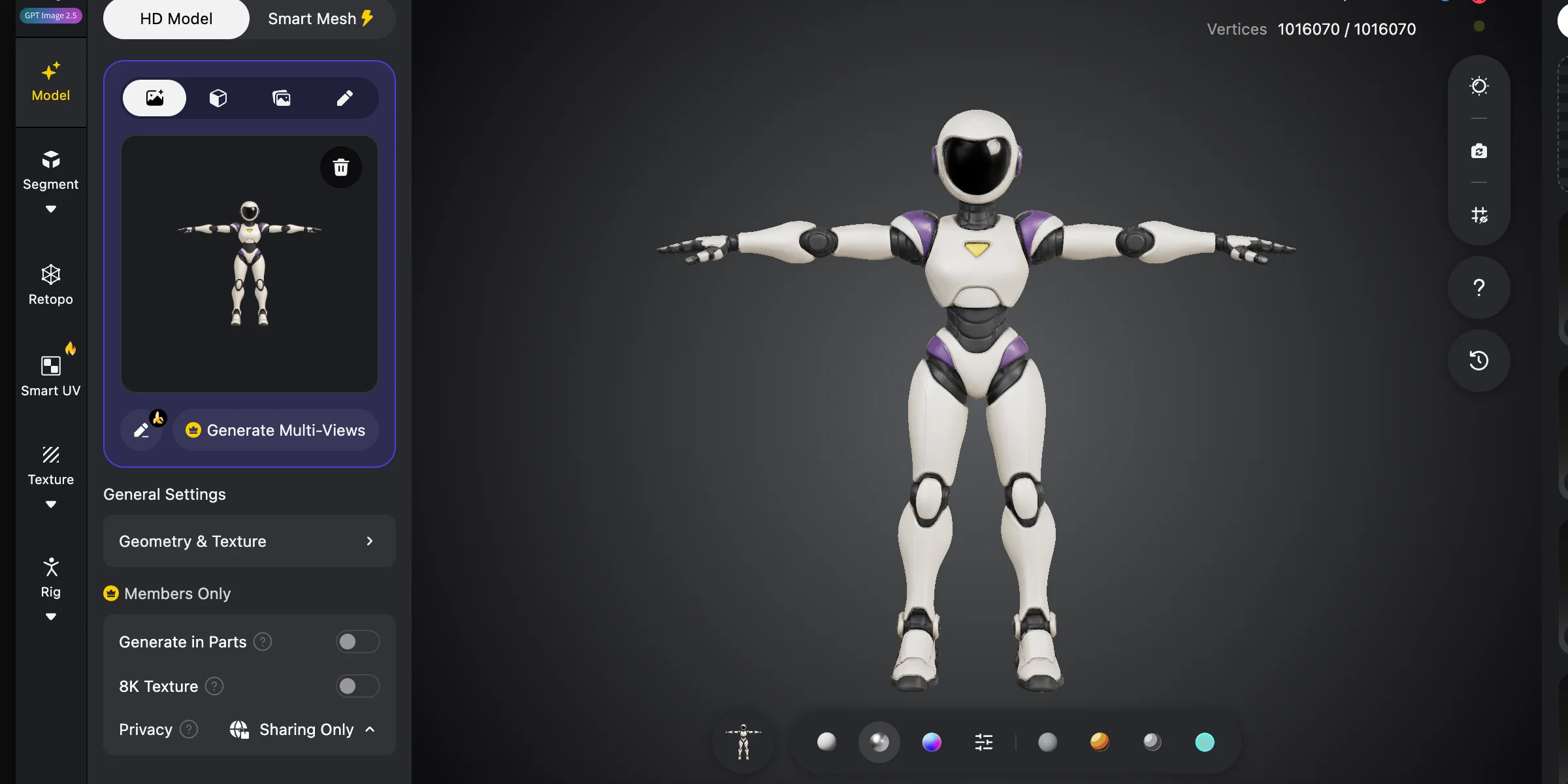This screenshot has height=784, width=1568.
Task: Delete the uploaded robot image with trash icon
Action: pos(341,167)
